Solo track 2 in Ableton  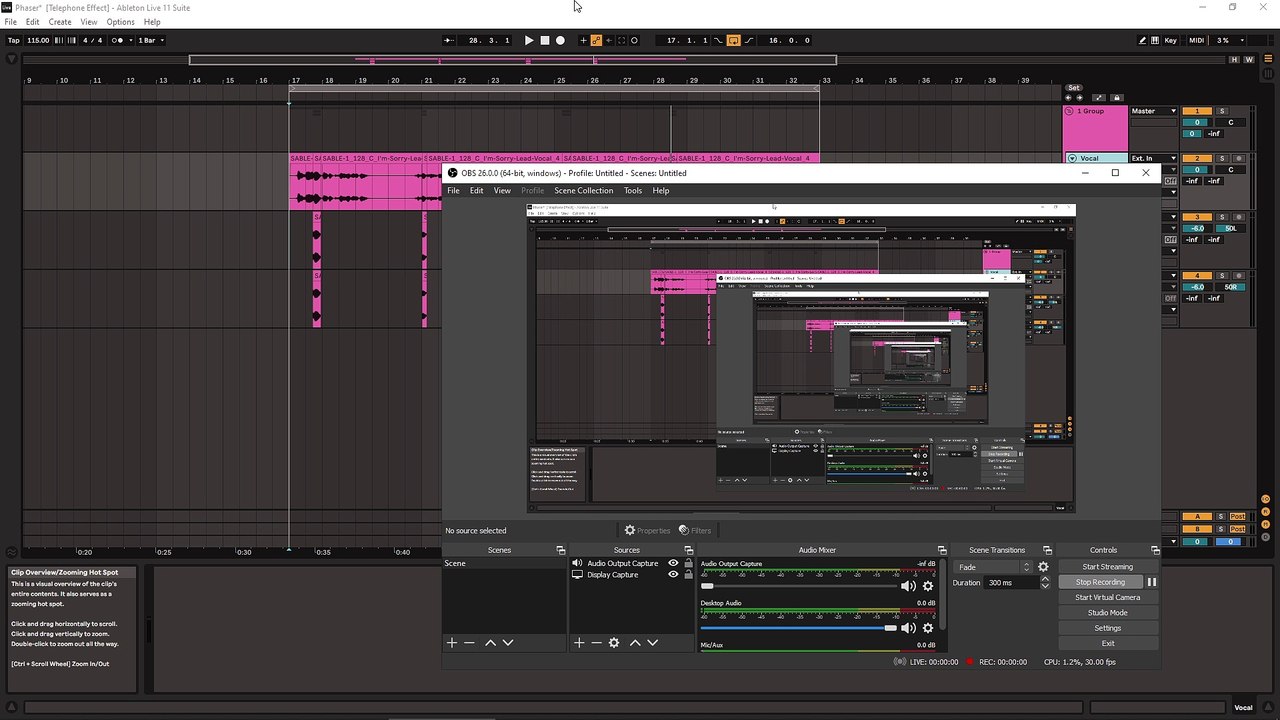tap(1222, 158)
